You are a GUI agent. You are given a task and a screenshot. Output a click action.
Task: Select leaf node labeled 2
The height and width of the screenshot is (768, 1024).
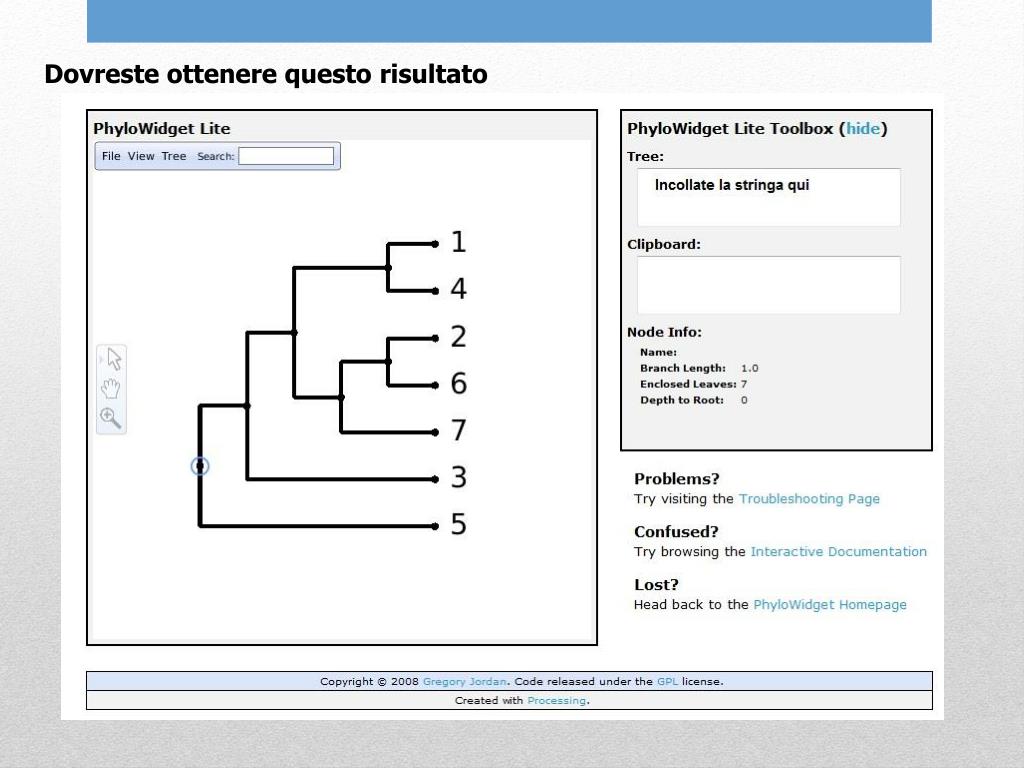coord(436,338)
